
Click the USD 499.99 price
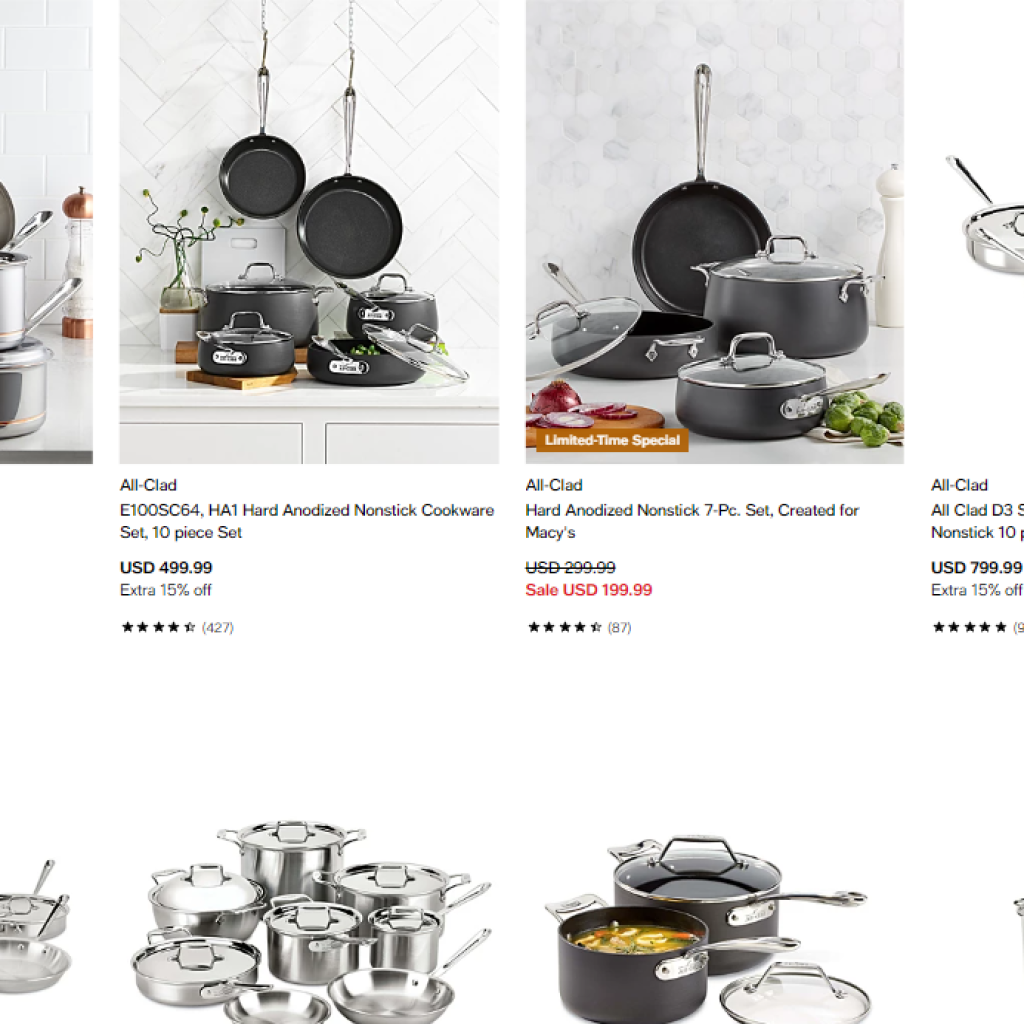click(x=166, y=568)
